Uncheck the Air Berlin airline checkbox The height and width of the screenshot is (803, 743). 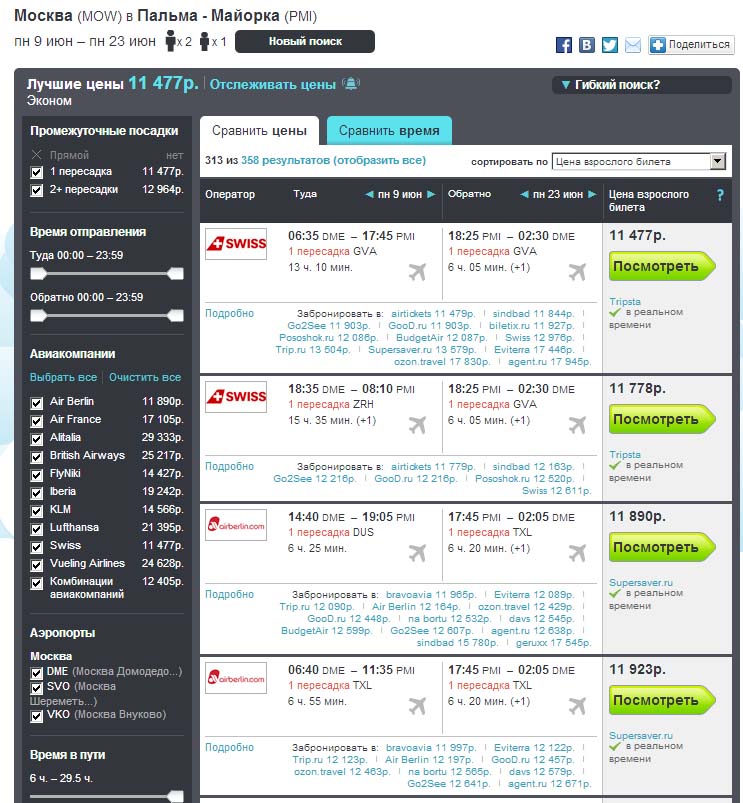[x=37, y=402]
